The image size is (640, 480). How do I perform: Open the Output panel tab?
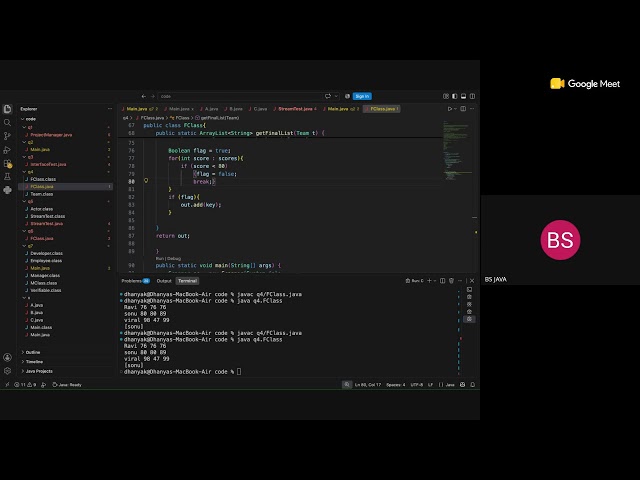164,281
